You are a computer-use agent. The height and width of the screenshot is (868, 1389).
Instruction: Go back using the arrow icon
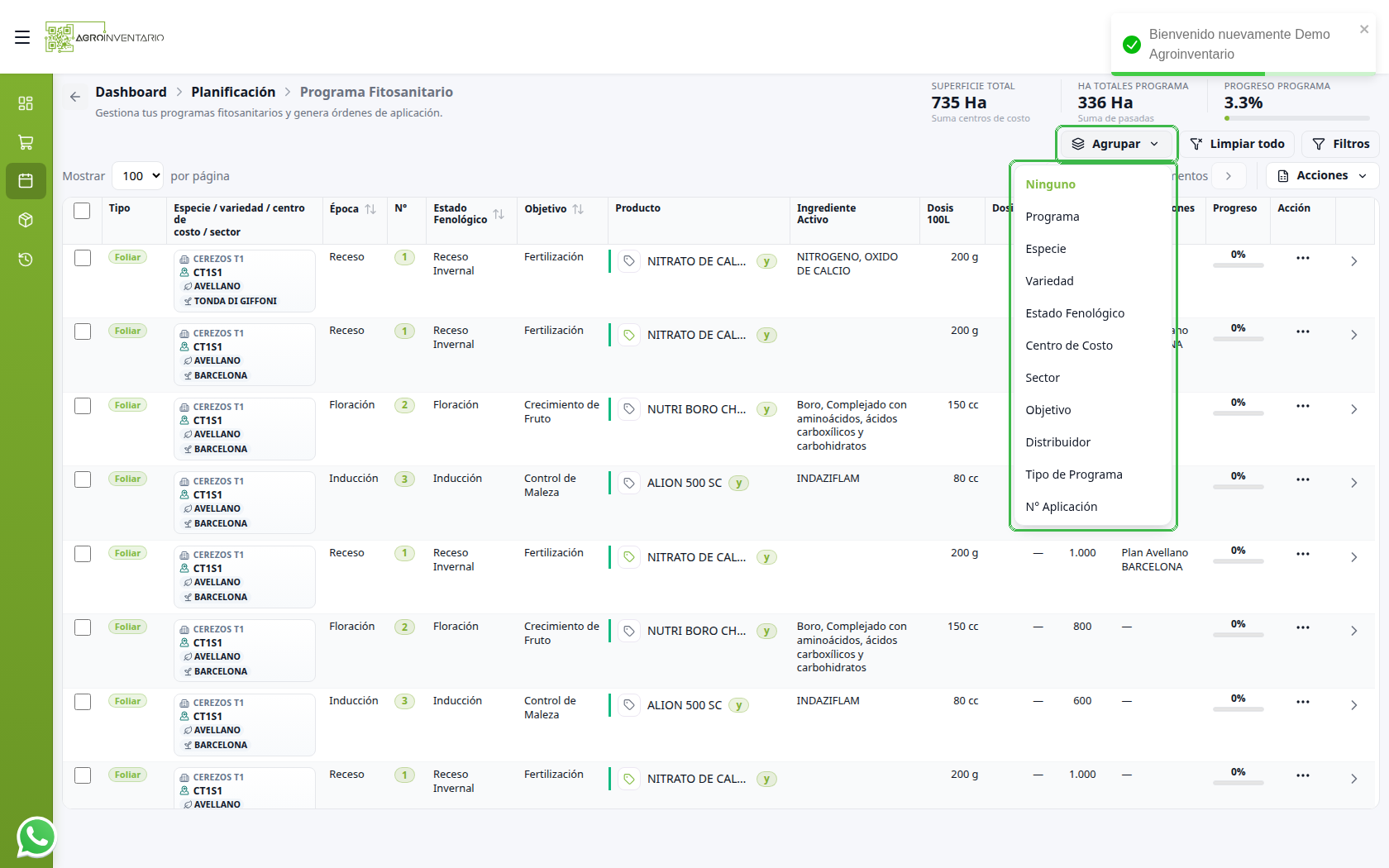click(75, 97)
